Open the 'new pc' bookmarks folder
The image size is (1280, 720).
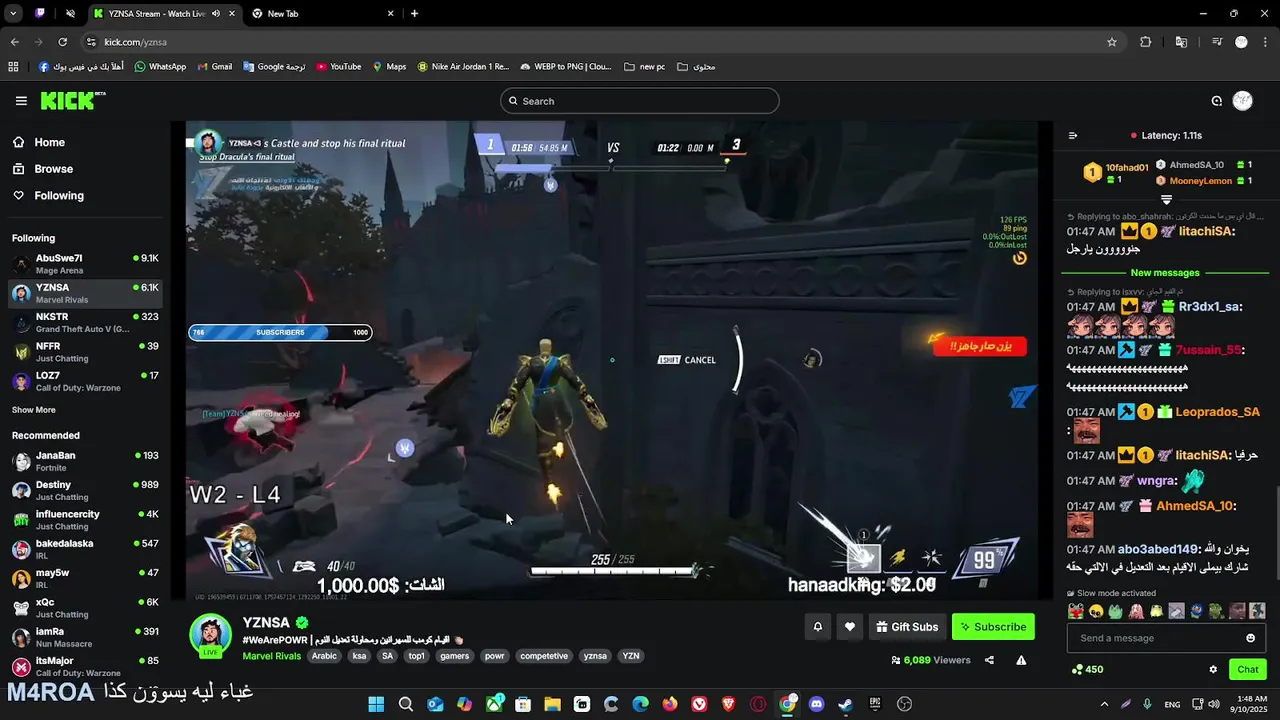point(644,67)
